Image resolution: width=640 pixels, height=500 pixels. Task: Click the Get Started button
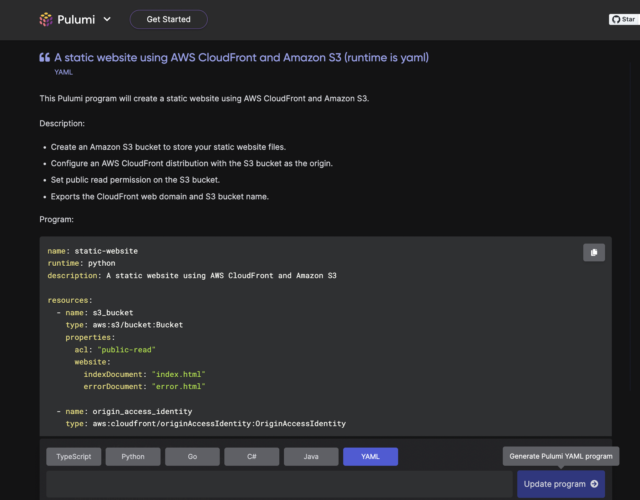pyautogui.click(x=169, y=19)
